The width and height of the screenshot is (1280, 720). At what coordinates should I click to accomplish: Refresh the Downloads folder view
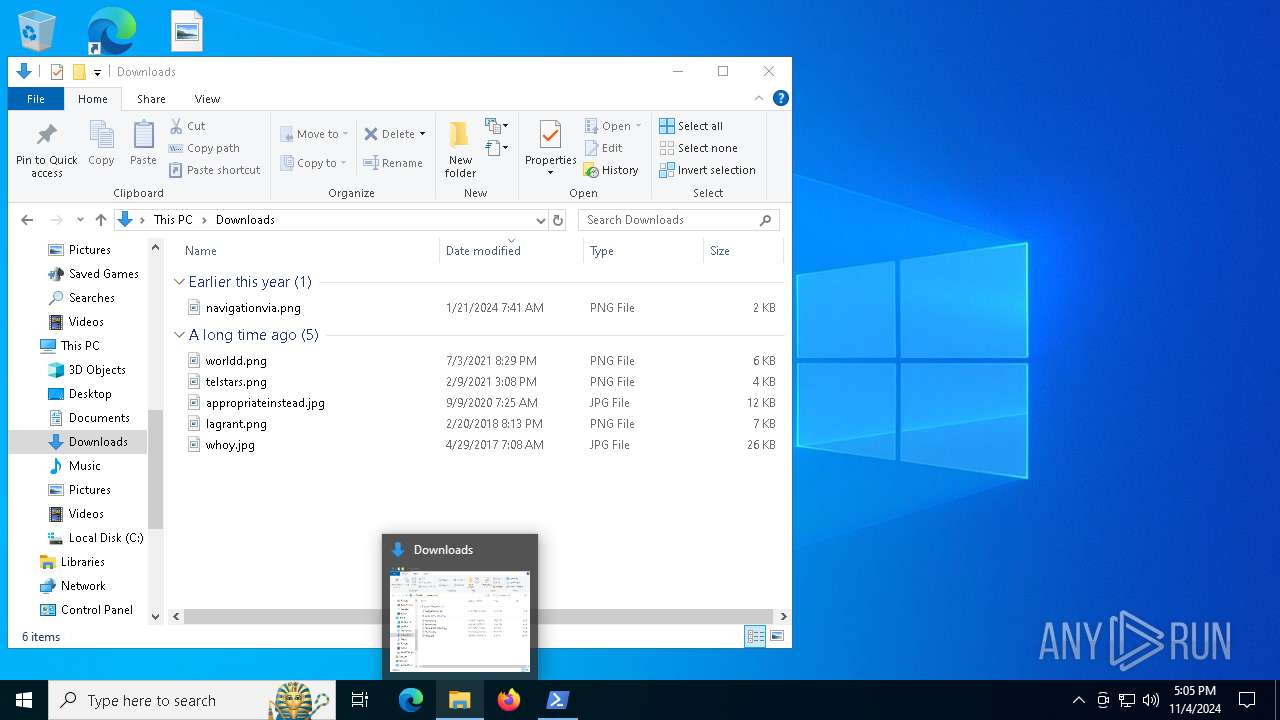[x=558, y=220]
